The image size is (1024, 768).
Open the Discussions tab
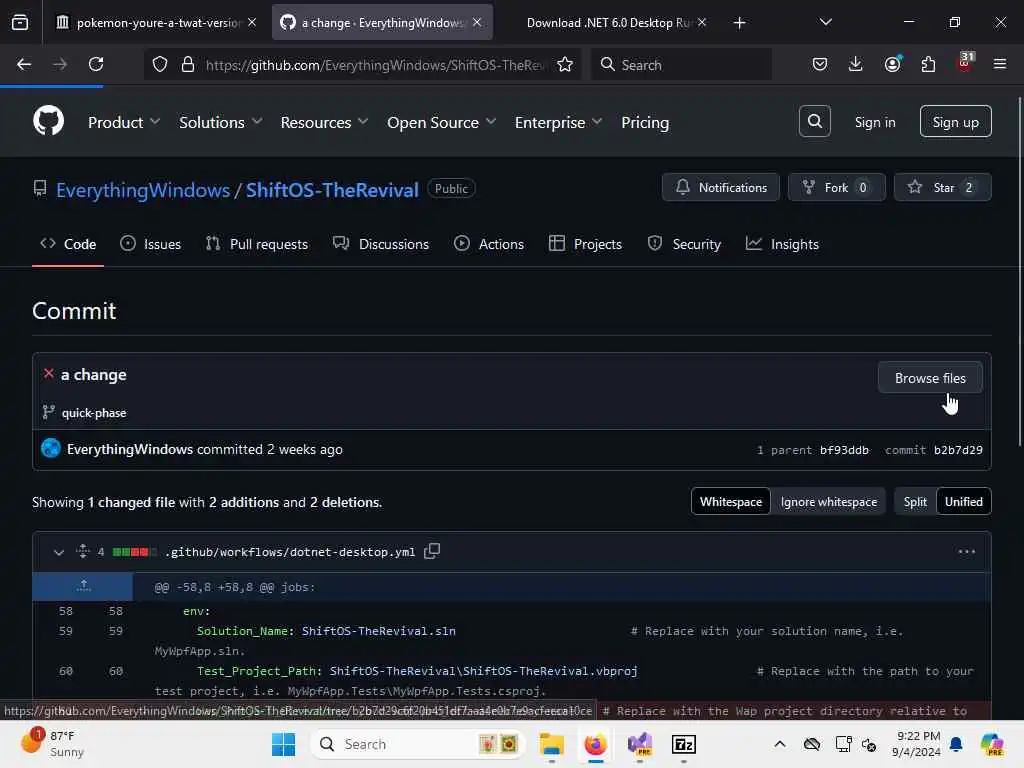click(x=381, y=244)
